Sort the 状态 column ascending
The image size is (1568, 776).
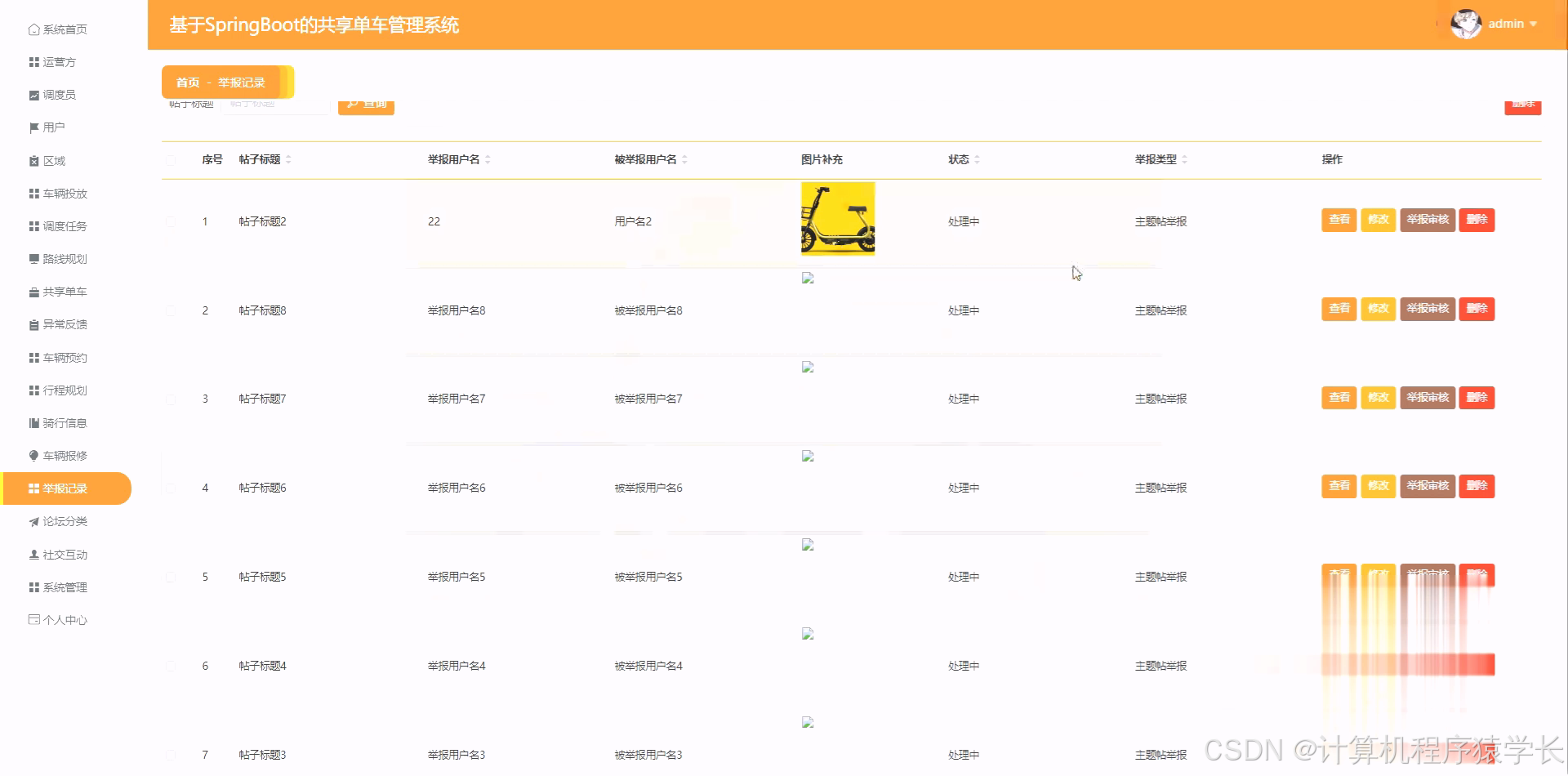point(977,156)
